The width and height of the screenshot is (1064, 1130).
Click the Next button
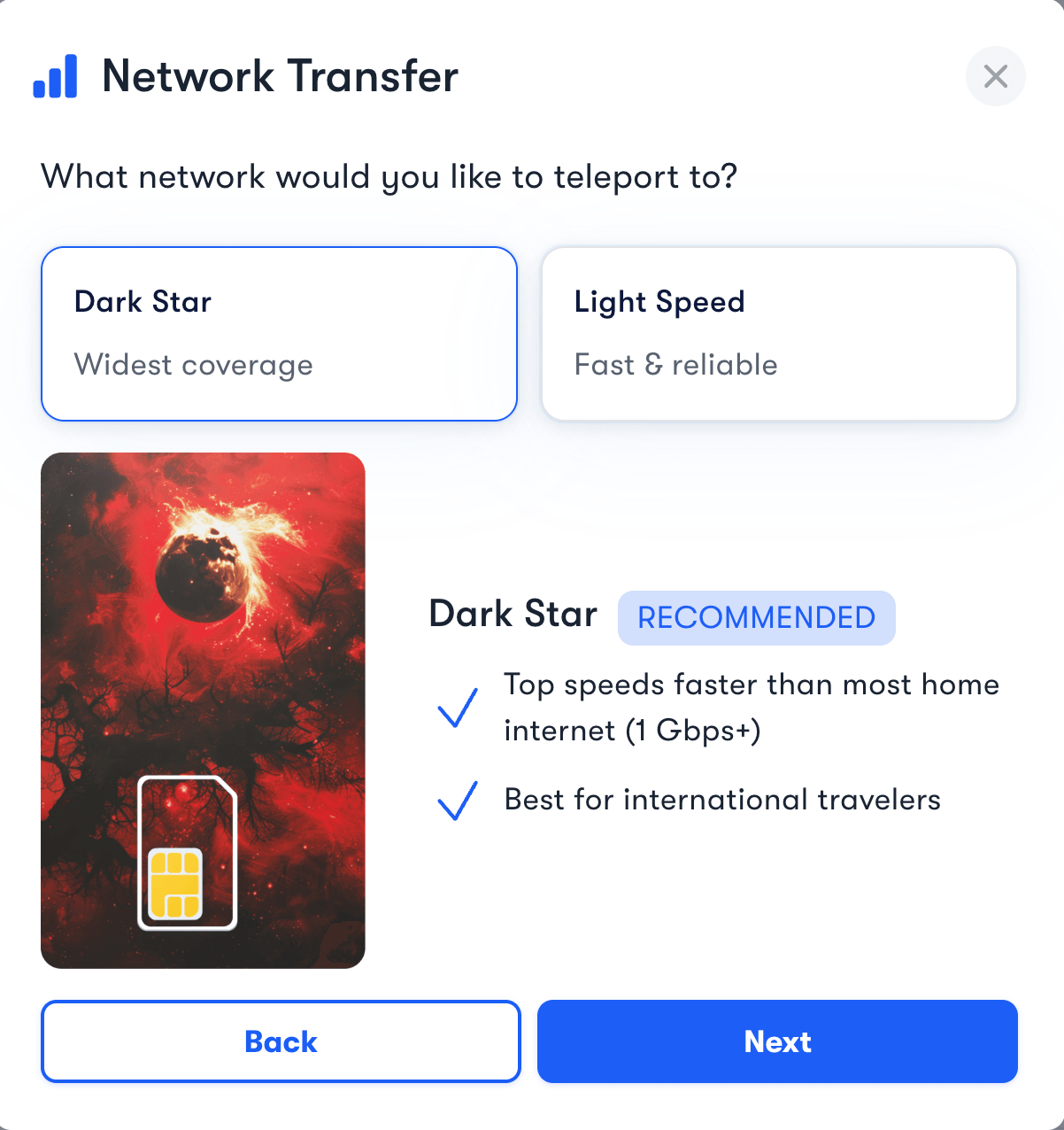point(777,1041)
